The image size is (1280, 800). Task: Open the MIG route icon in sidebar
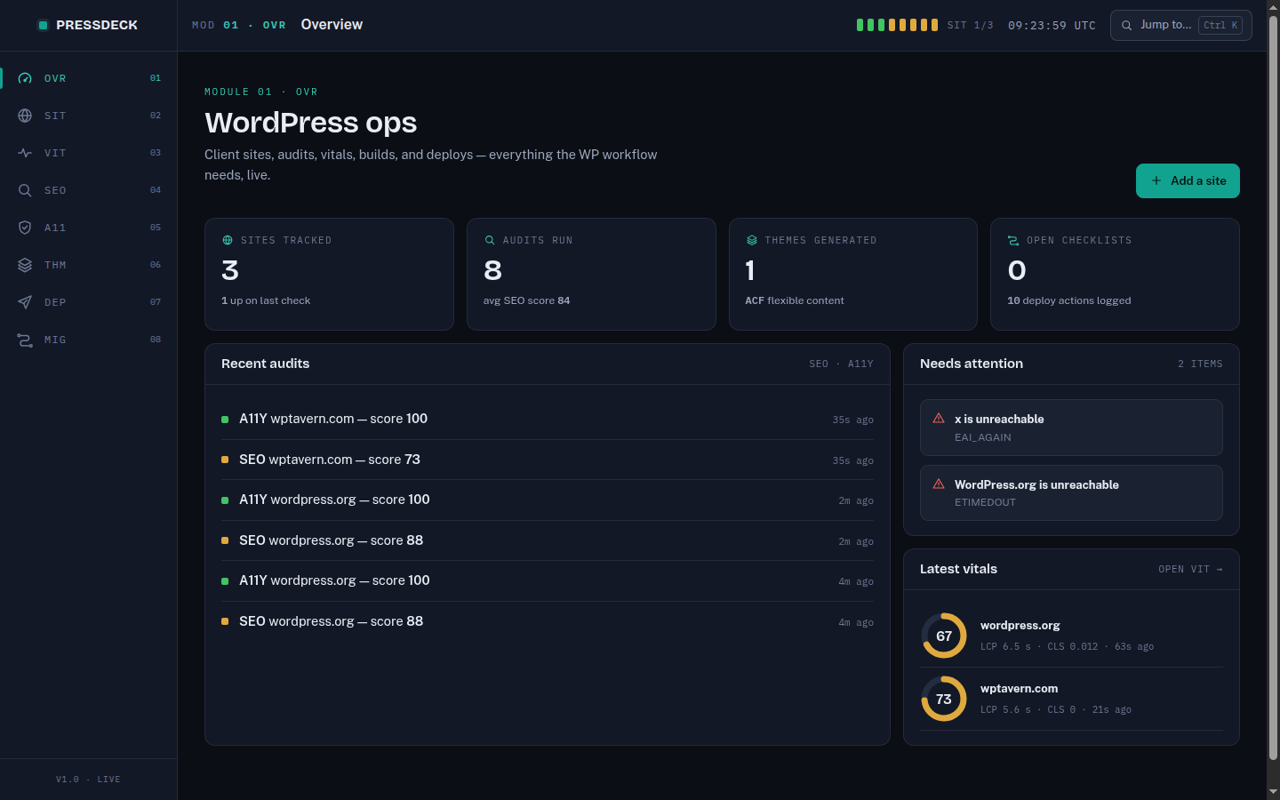25,340
